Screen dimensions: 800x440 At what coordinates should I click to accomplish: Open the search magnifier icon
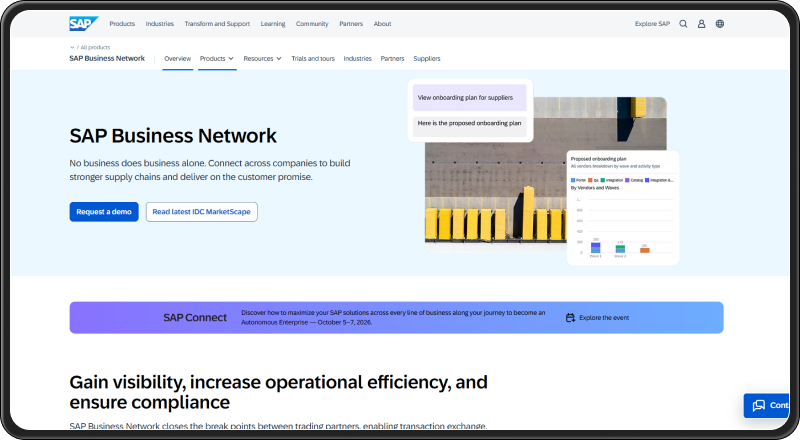683,23
